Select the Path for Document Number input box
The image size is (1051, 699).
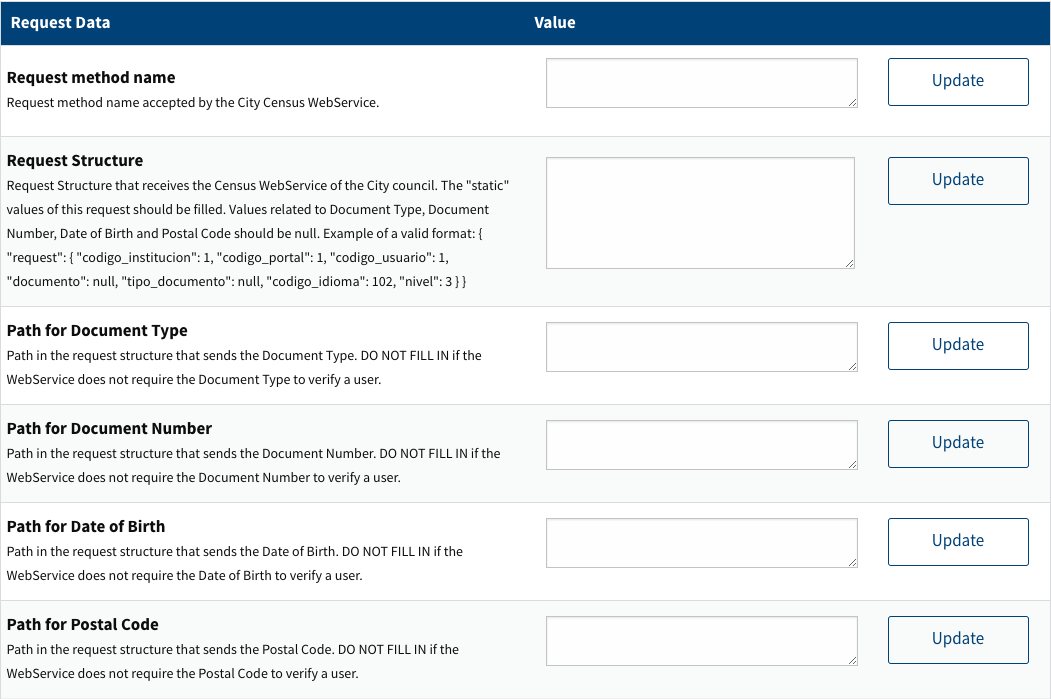pyautogui.click(x=700, y=444)
